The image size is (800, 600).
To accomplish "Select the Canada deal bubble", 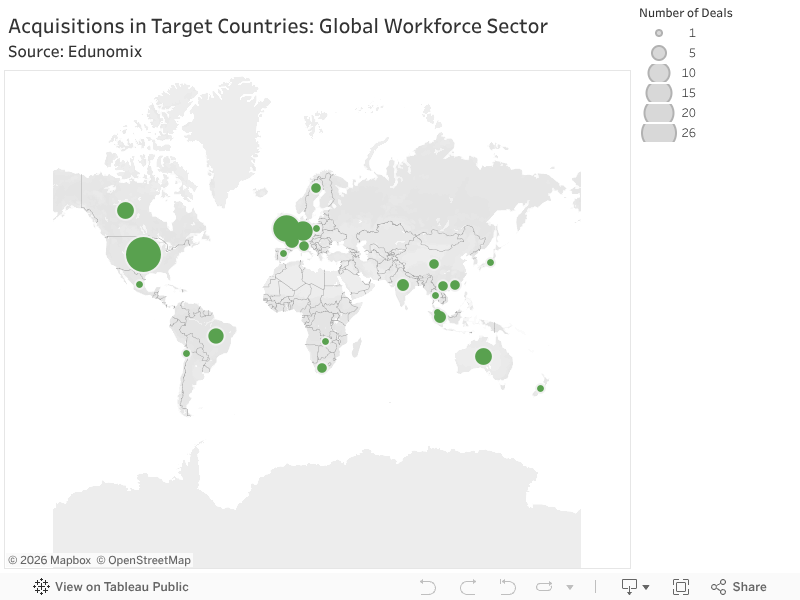I will [x=125, y=210].
